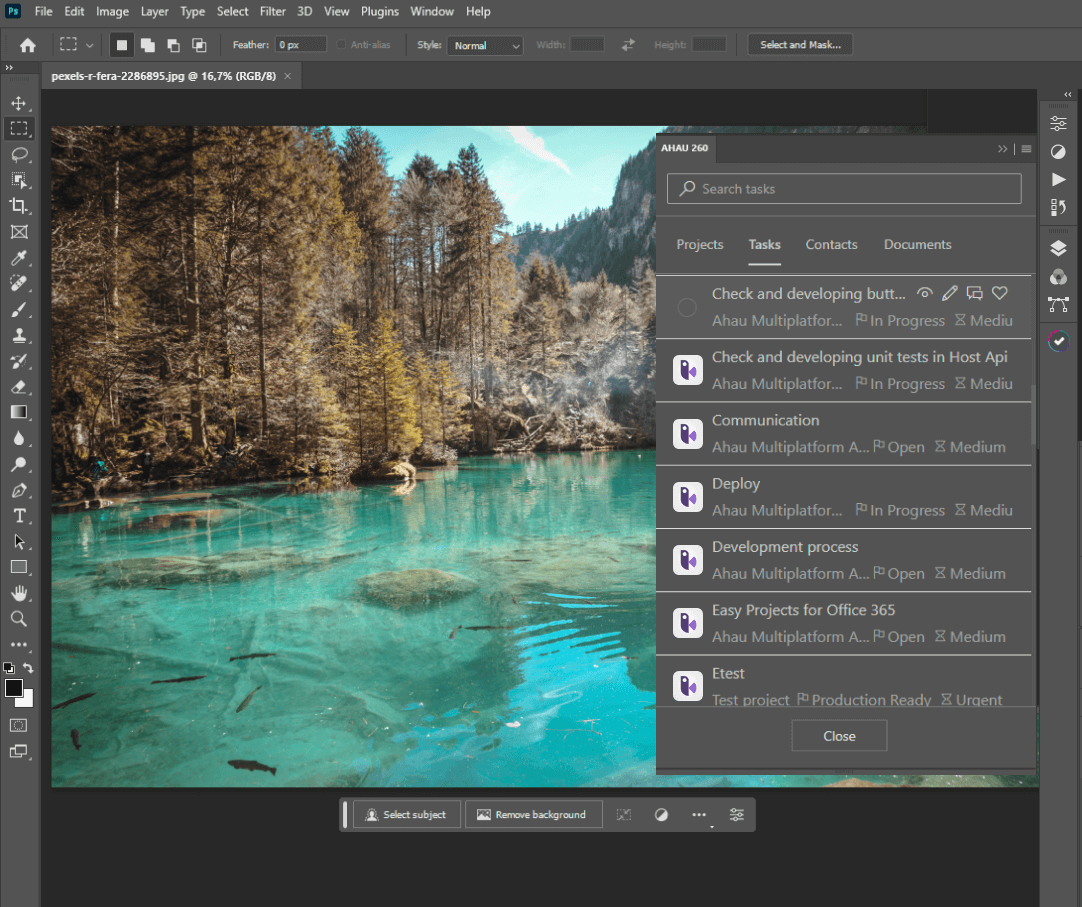Click the Remove background button
1082x907 pixels.
(533, 814)
